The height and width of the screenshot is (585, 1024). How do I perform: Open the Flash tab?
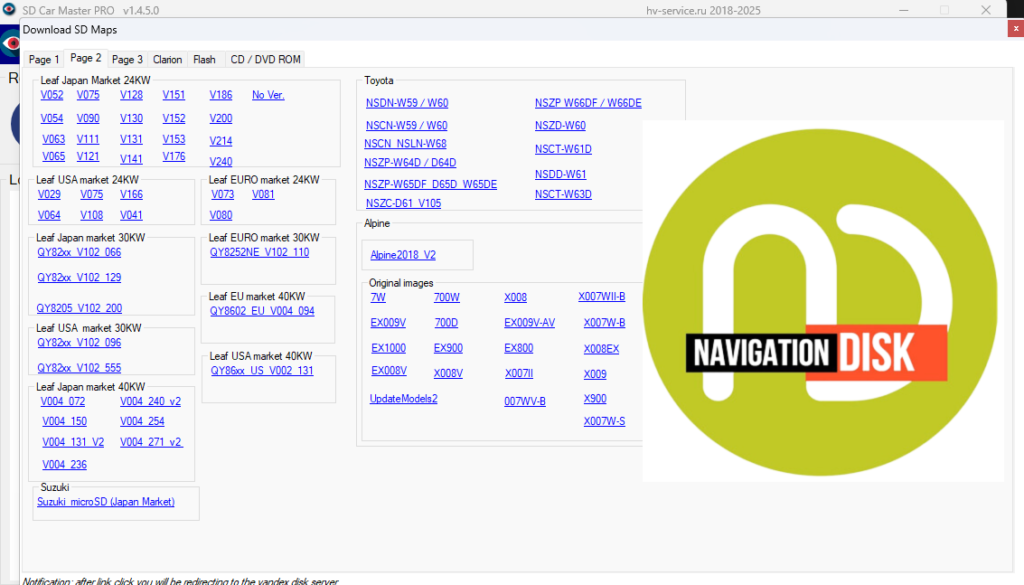click(204, 59)
